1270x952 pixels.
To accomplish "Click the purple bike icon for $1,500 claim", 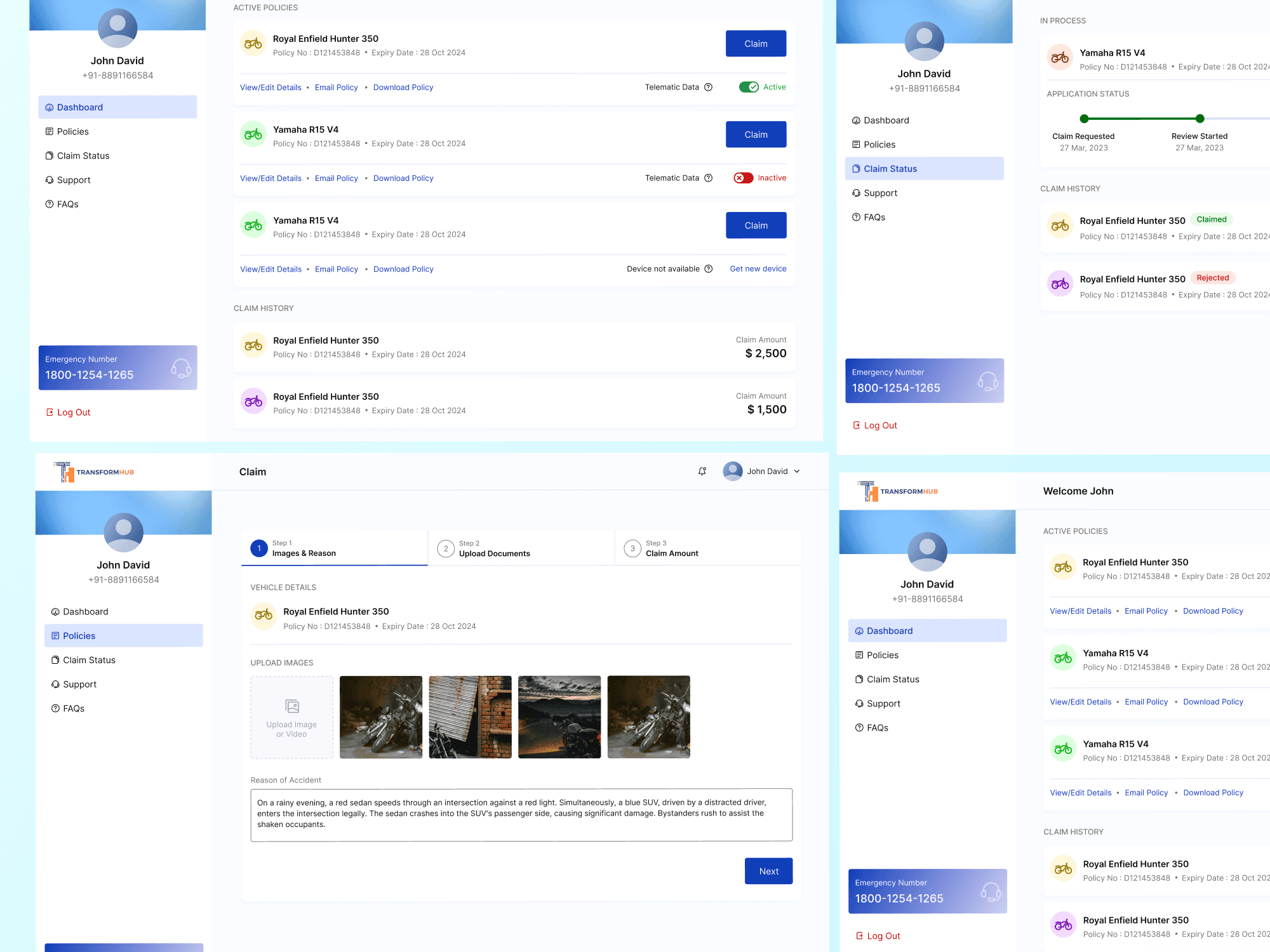I will 253,401.
